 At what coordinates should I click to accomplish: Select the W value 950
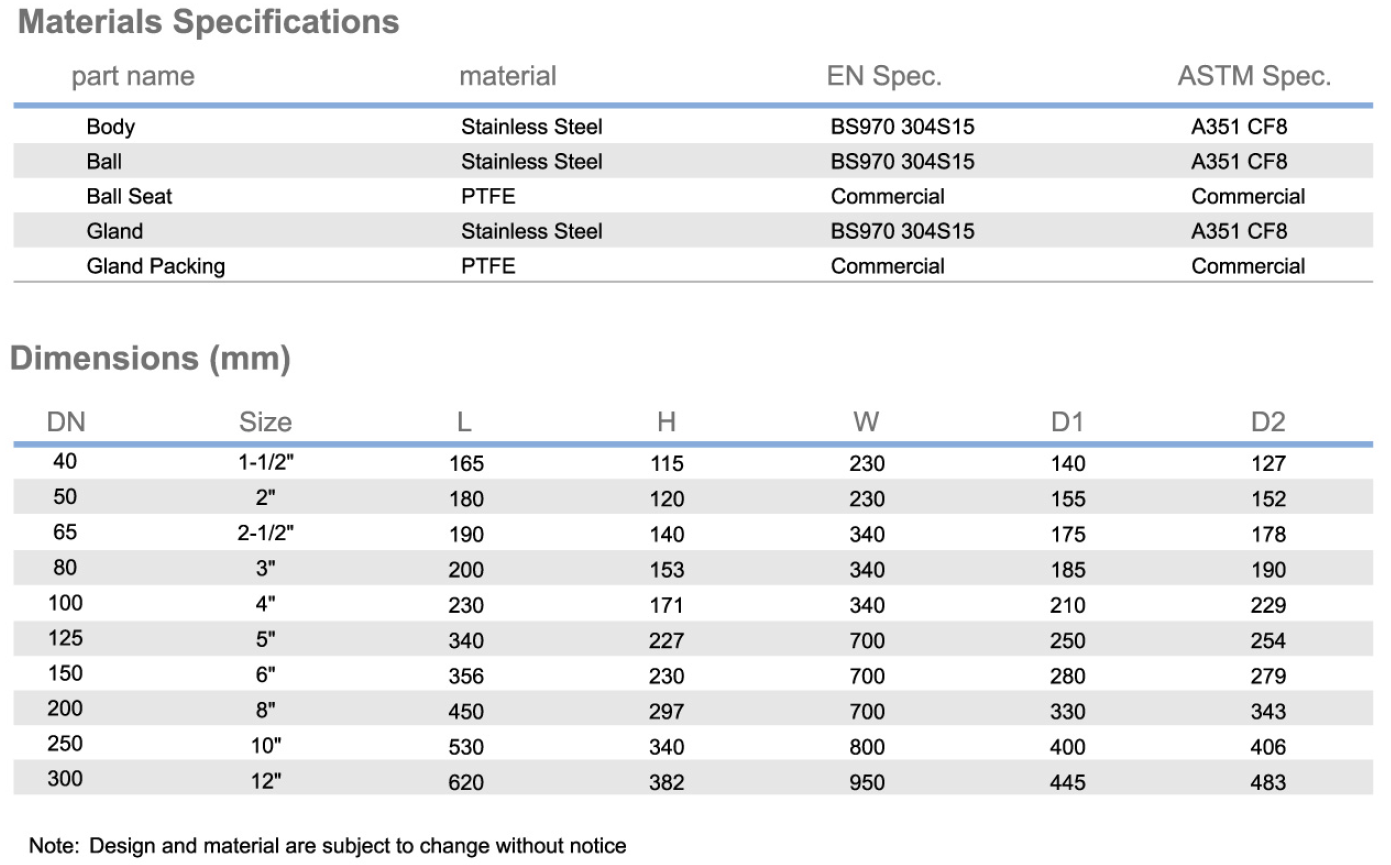tap(867, 782)
